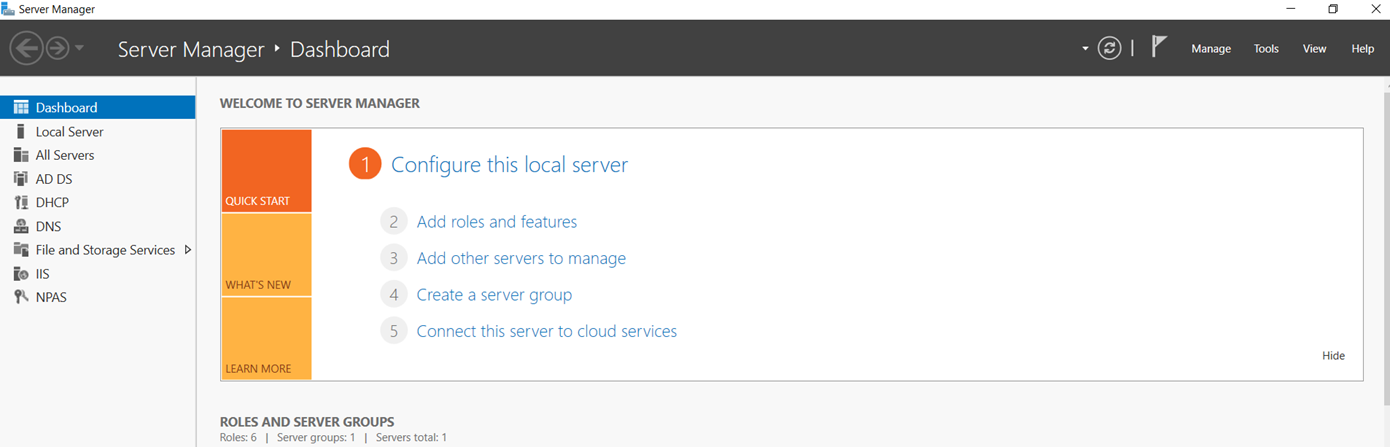Click the NPAS key icon
The width and height of the screenshot is (1390, 447).
point(20,297)
